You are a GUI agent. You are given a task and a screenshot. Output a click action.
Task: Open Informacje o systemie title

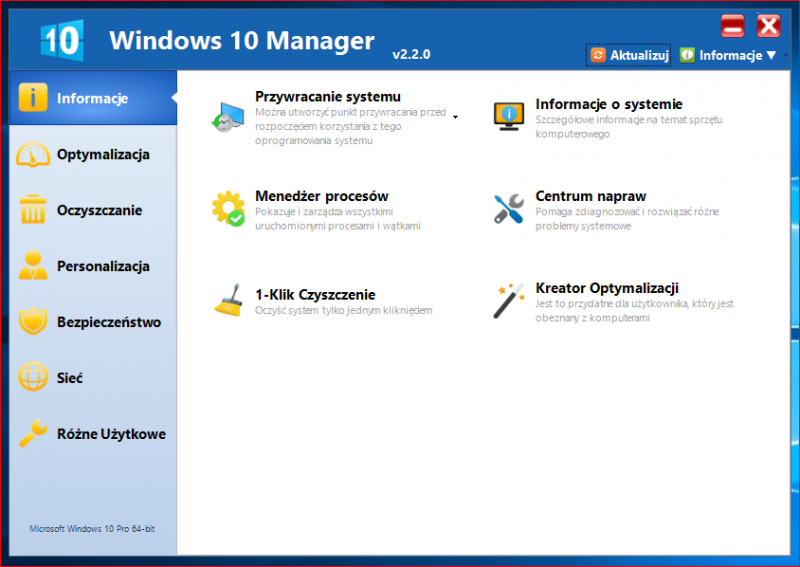(x=609, y=104)
